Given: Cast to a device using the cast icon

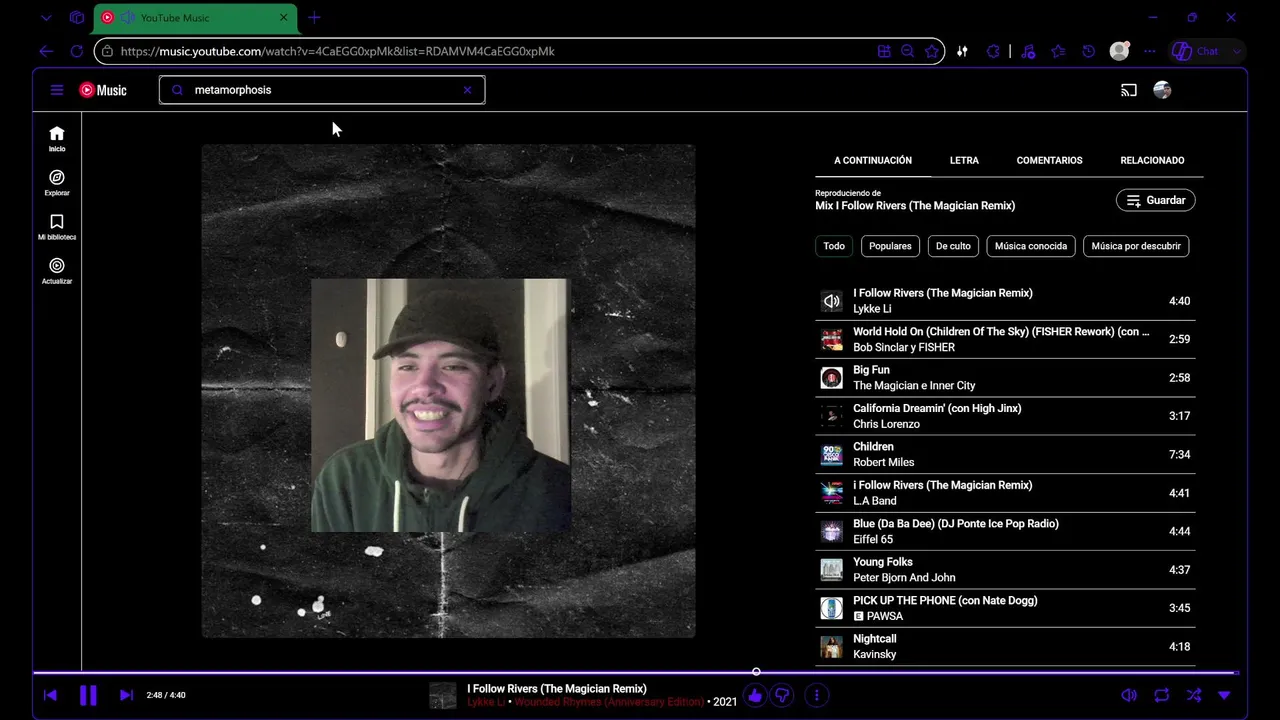Looking at the screenshot, I should coord(1129,90).
